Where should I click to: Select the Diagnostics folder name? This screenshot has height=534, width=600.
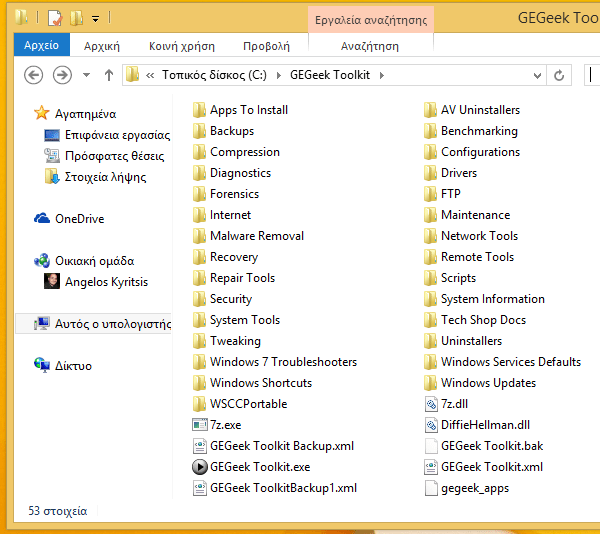[240, 173]
